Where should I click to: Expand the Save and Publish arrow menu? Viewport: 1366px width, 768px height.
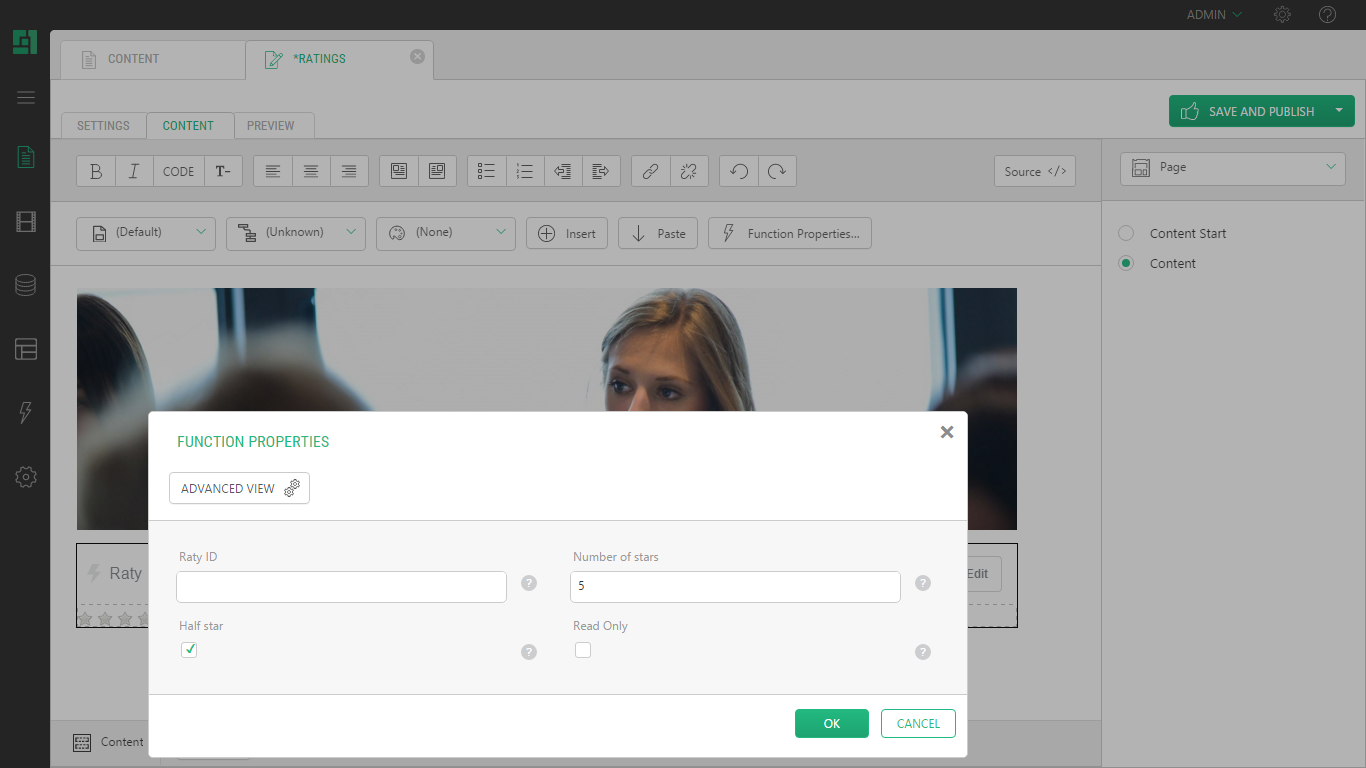1338,111
